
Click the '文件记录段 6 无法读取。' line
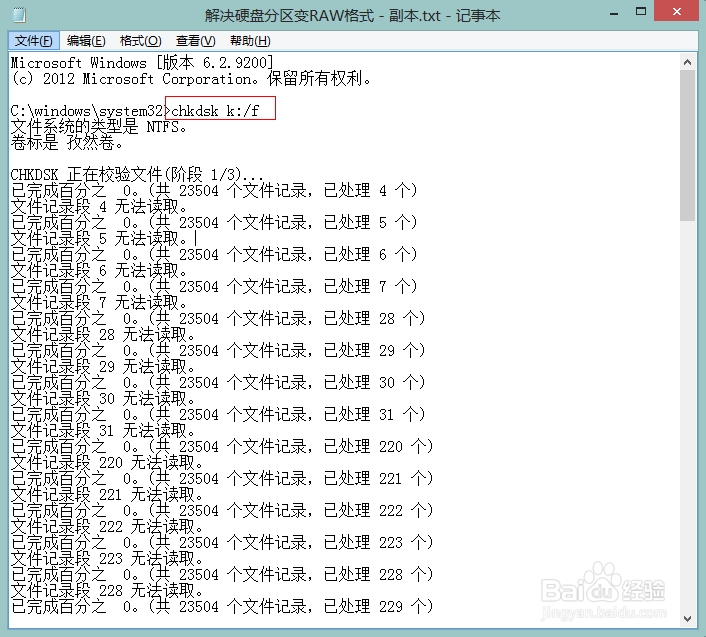pyautogui.click(x=99, y=271)
